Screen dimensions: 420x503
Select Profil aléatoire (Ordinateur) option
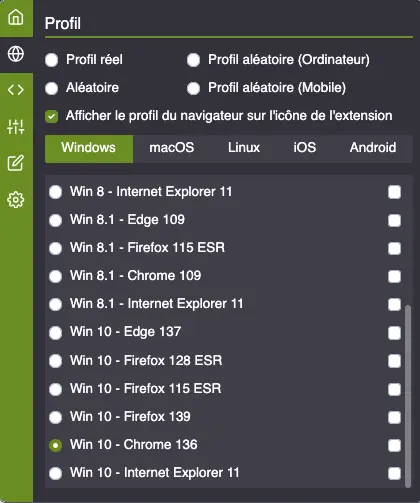coord(193,60)
